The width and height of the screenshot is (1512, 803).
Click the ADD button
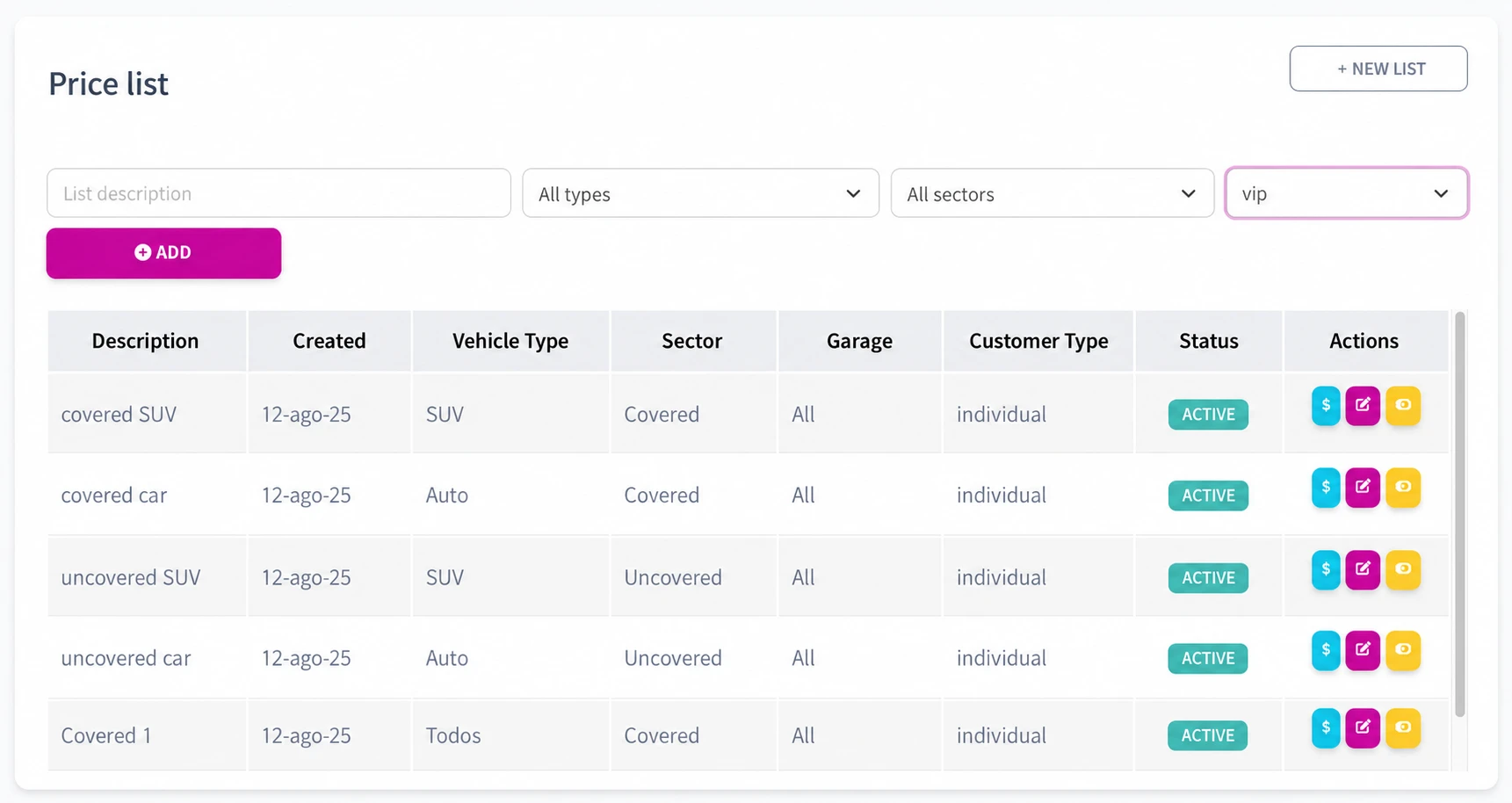coord(163,253)
